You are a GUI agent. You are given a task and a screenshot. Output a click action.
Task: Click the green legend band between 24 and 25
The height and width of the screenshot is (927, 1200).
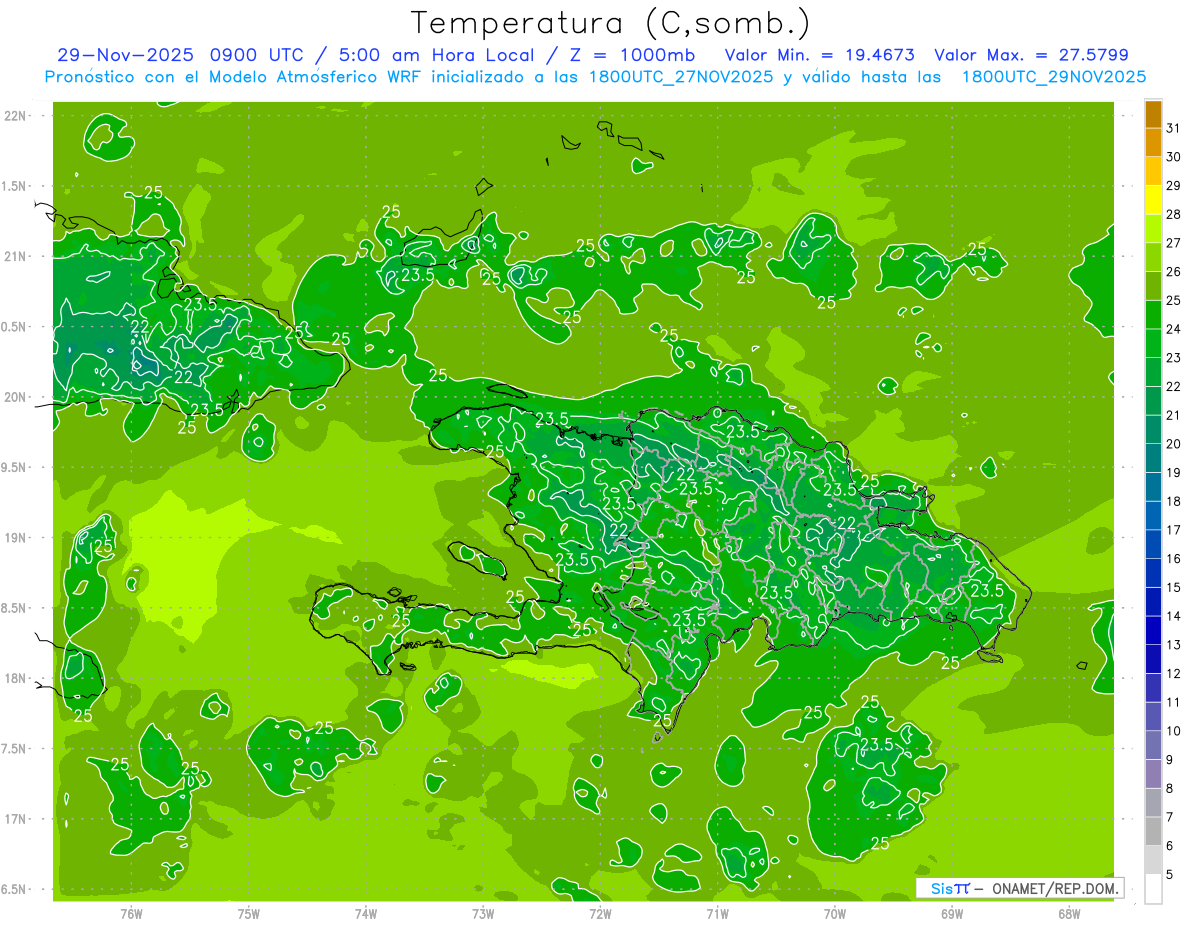point(1153,315)
